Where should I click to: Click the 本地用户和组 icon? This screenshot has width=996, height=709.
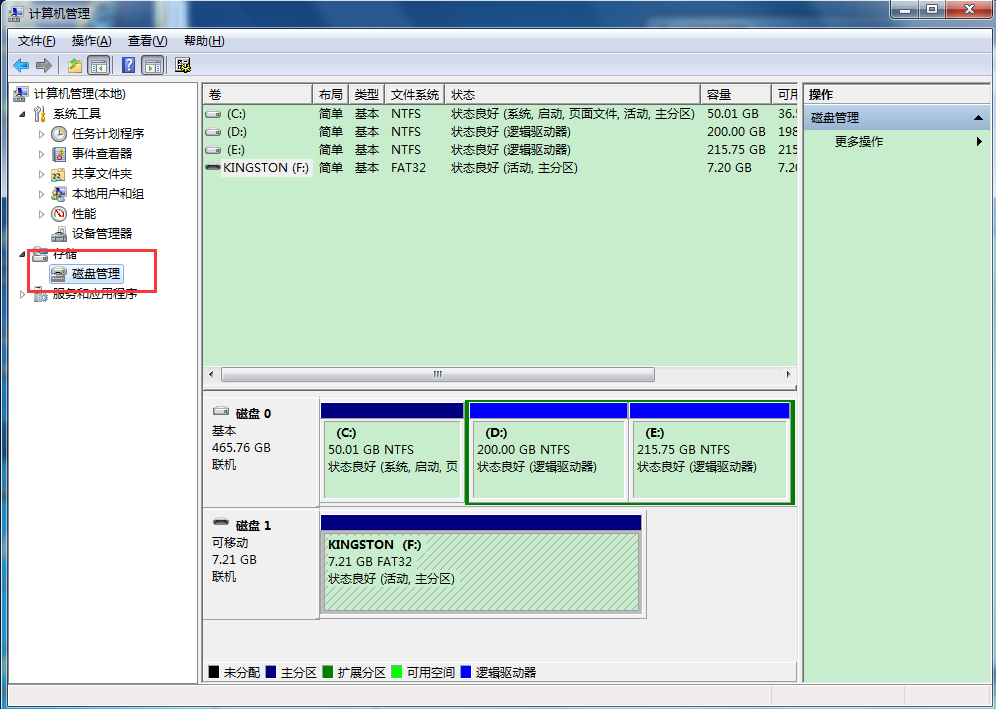59,194
